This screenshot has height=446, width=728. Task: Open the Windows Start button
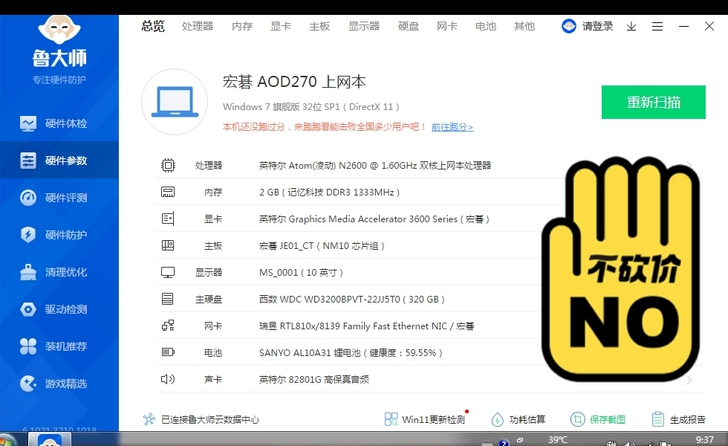7,440
